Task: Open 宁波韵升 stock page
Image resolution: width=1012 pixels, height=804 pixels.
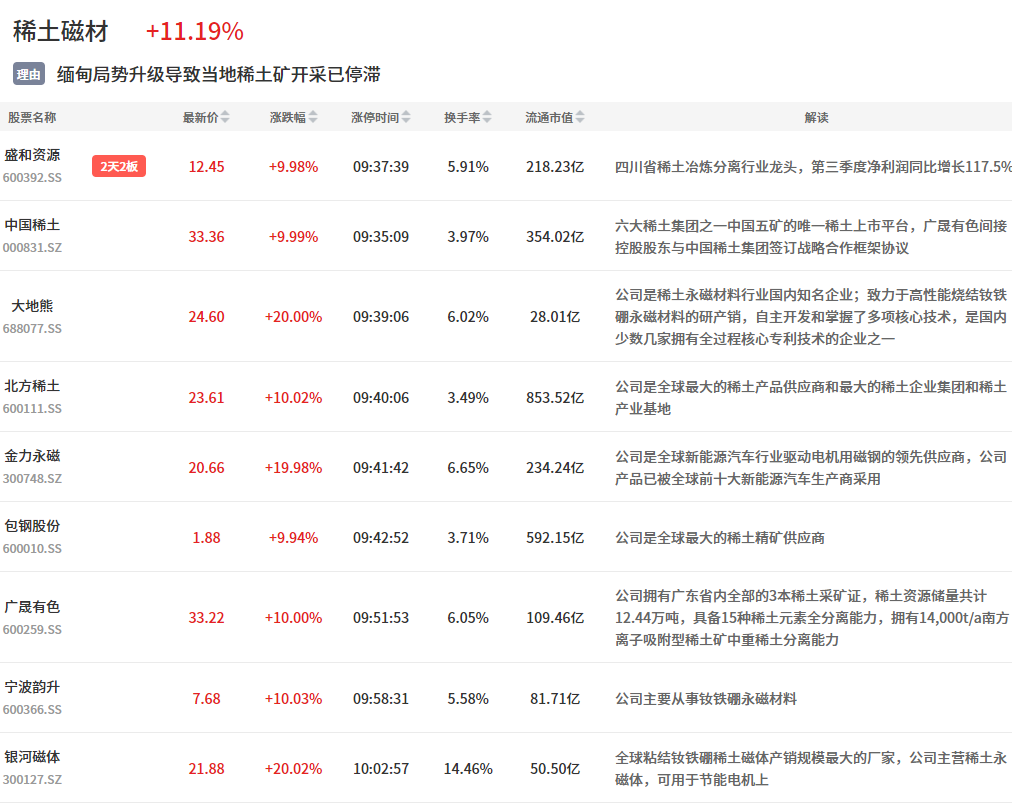Action: point(32,687)
